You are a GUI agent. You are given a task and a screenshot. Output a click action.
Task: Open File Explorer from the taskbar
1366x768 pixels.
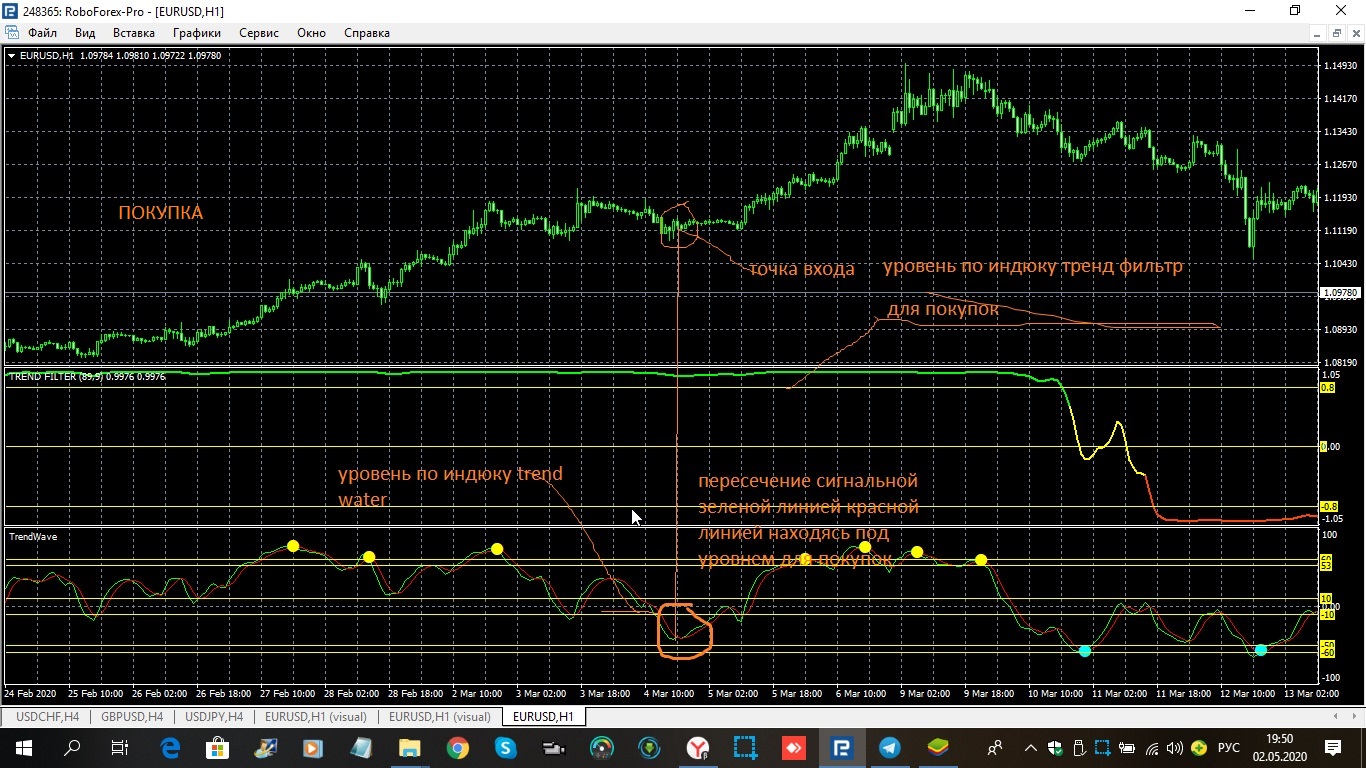coord(409,747)
